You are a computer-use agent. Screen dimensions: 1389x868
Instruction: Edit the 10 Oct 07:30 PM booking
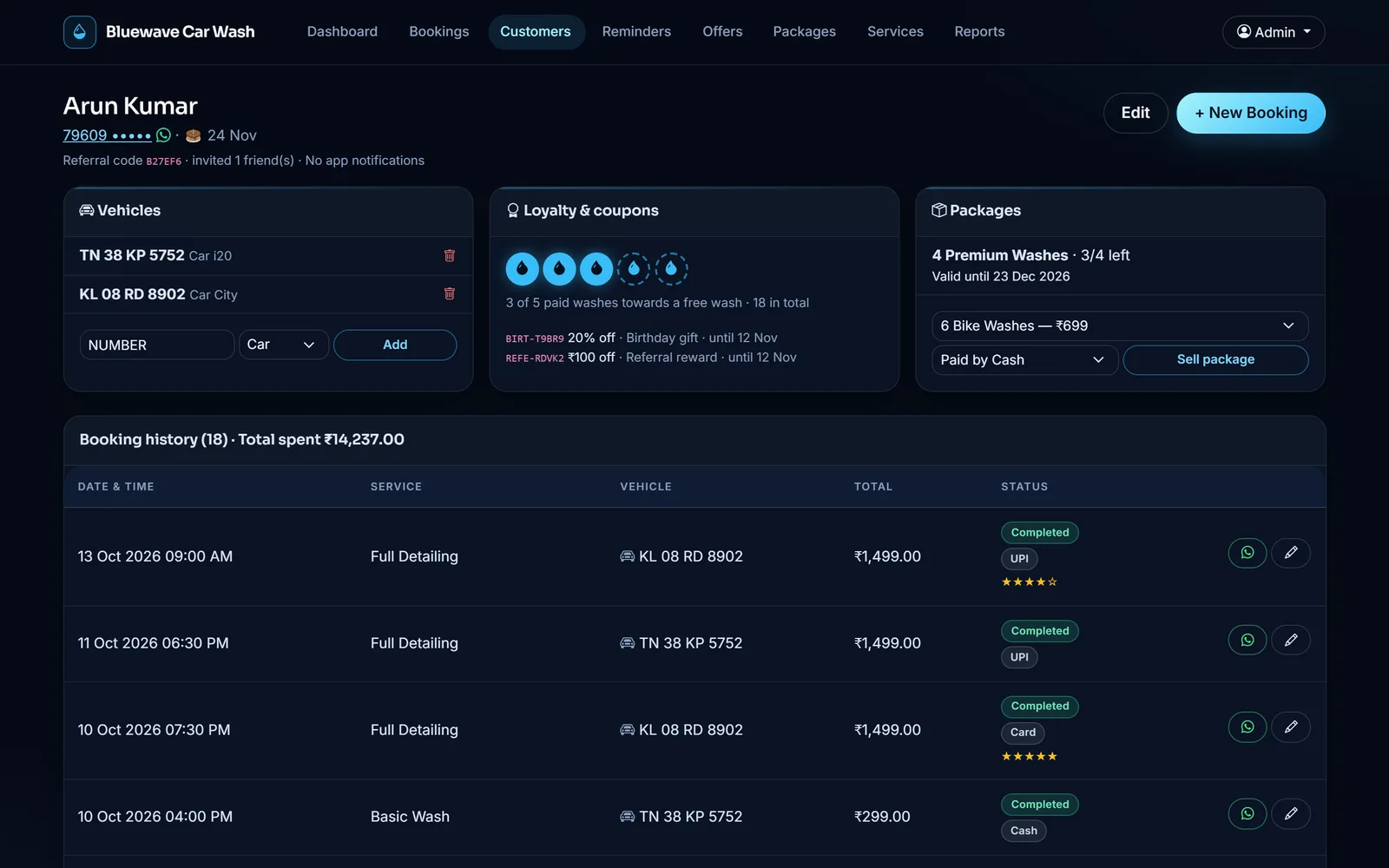pyautogui.click(x=1291, y=727)
